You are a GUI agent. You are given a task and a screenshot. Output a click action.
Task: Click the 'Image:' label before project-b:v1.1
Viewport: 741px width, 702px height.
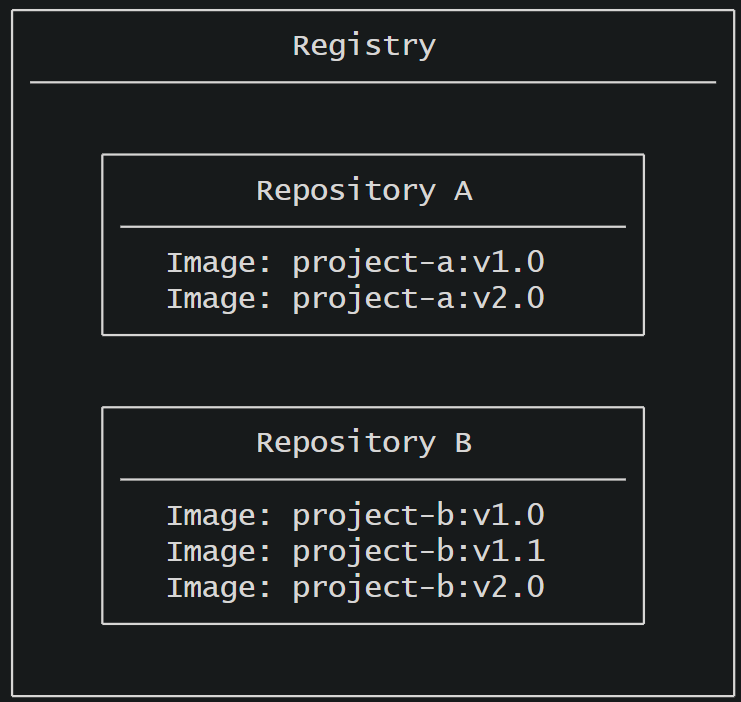pos(219,551)
